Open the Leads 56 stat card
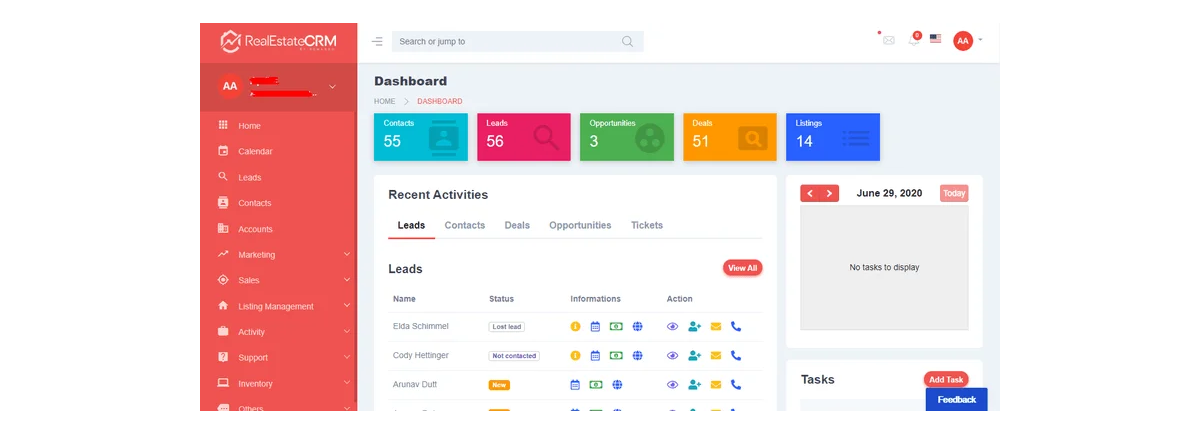Screen dimensions: 1200x434 (x=524, y=137)
